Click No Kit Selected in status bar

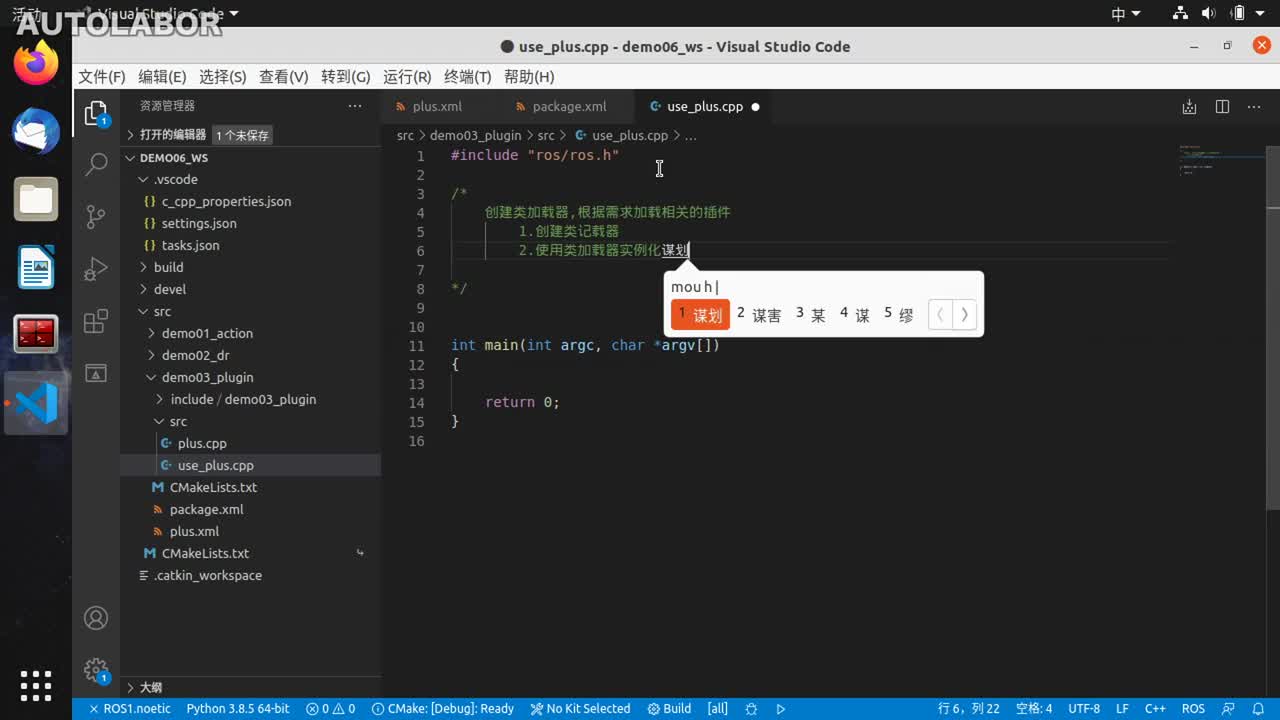pyautogui.click(x=580, y=708)
